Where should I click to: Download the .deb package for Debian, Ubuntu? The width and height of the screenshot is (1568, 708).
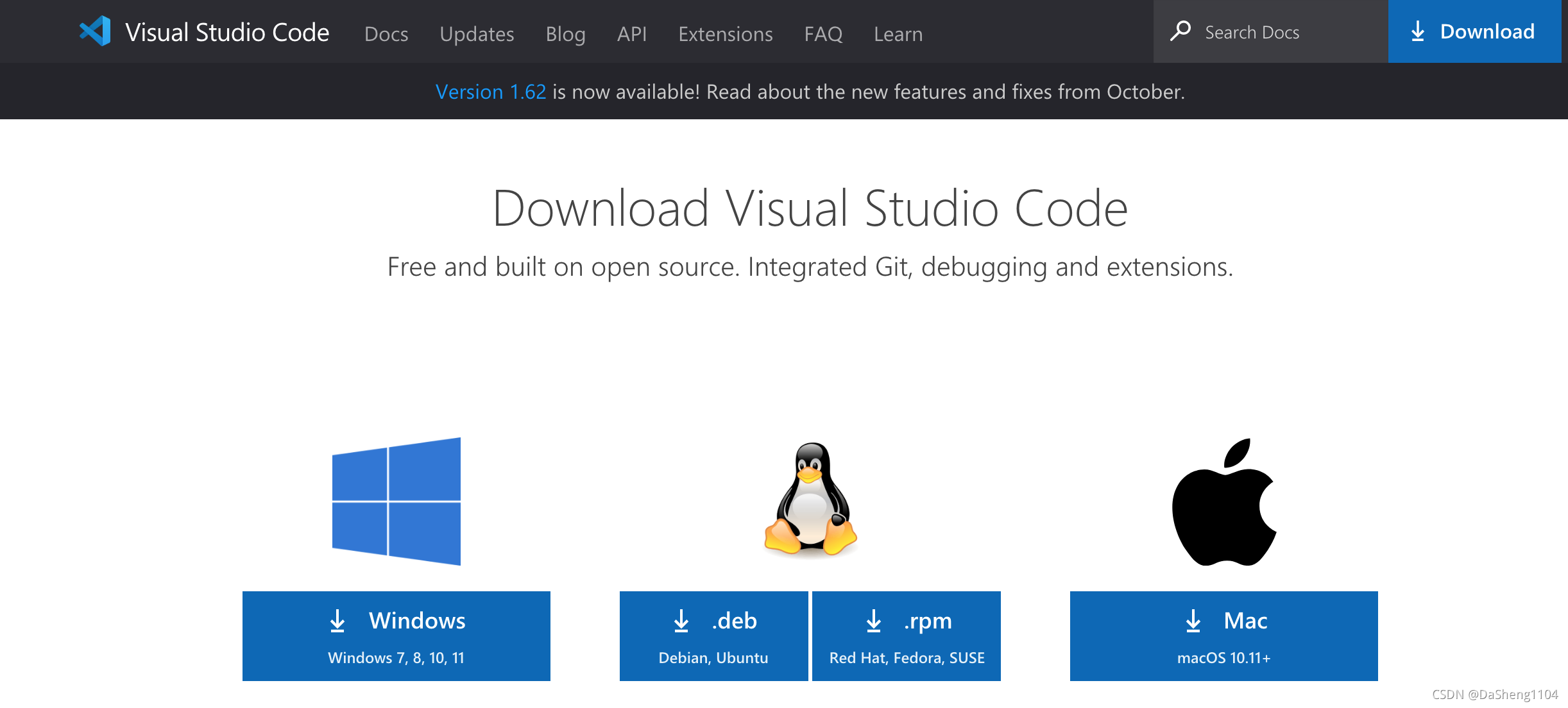coord(713,636)
